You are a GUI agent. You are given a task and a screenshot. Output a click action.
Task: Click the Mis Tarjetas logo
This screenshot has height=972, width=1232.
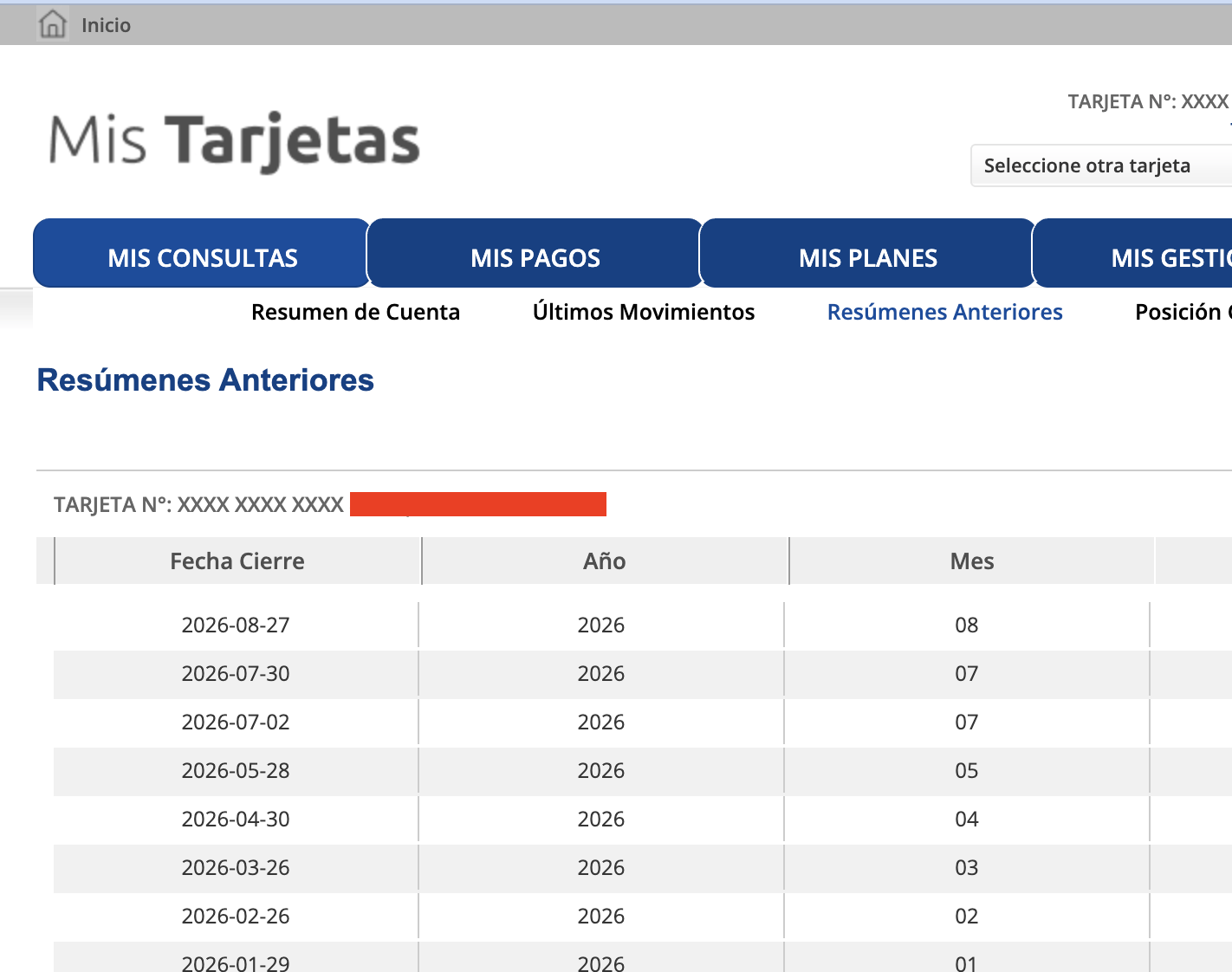click(234, 141)
